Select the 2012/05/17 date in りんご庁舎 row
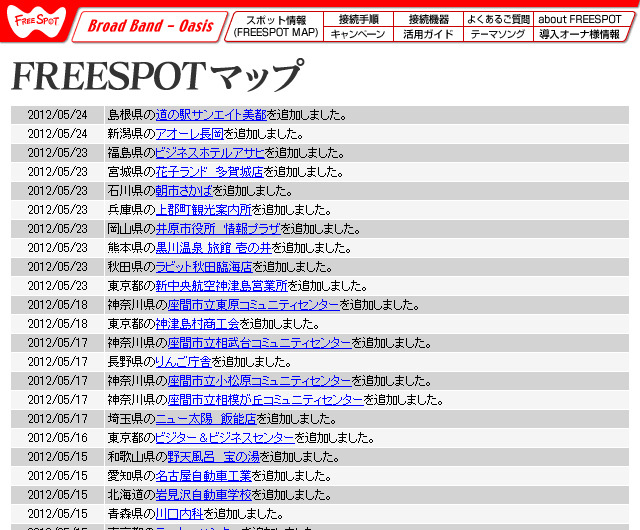 click(x=58, y=361)
